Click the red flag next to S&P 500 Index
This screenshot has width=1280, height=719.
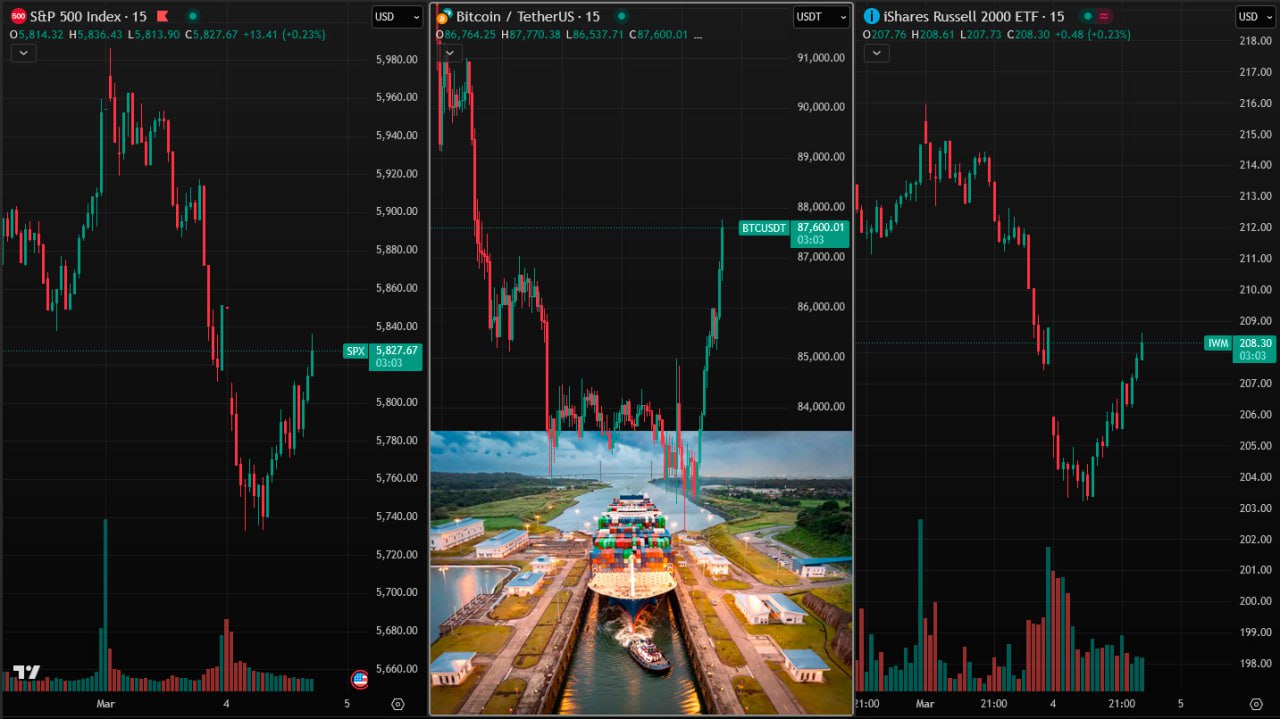click(162, 16)
